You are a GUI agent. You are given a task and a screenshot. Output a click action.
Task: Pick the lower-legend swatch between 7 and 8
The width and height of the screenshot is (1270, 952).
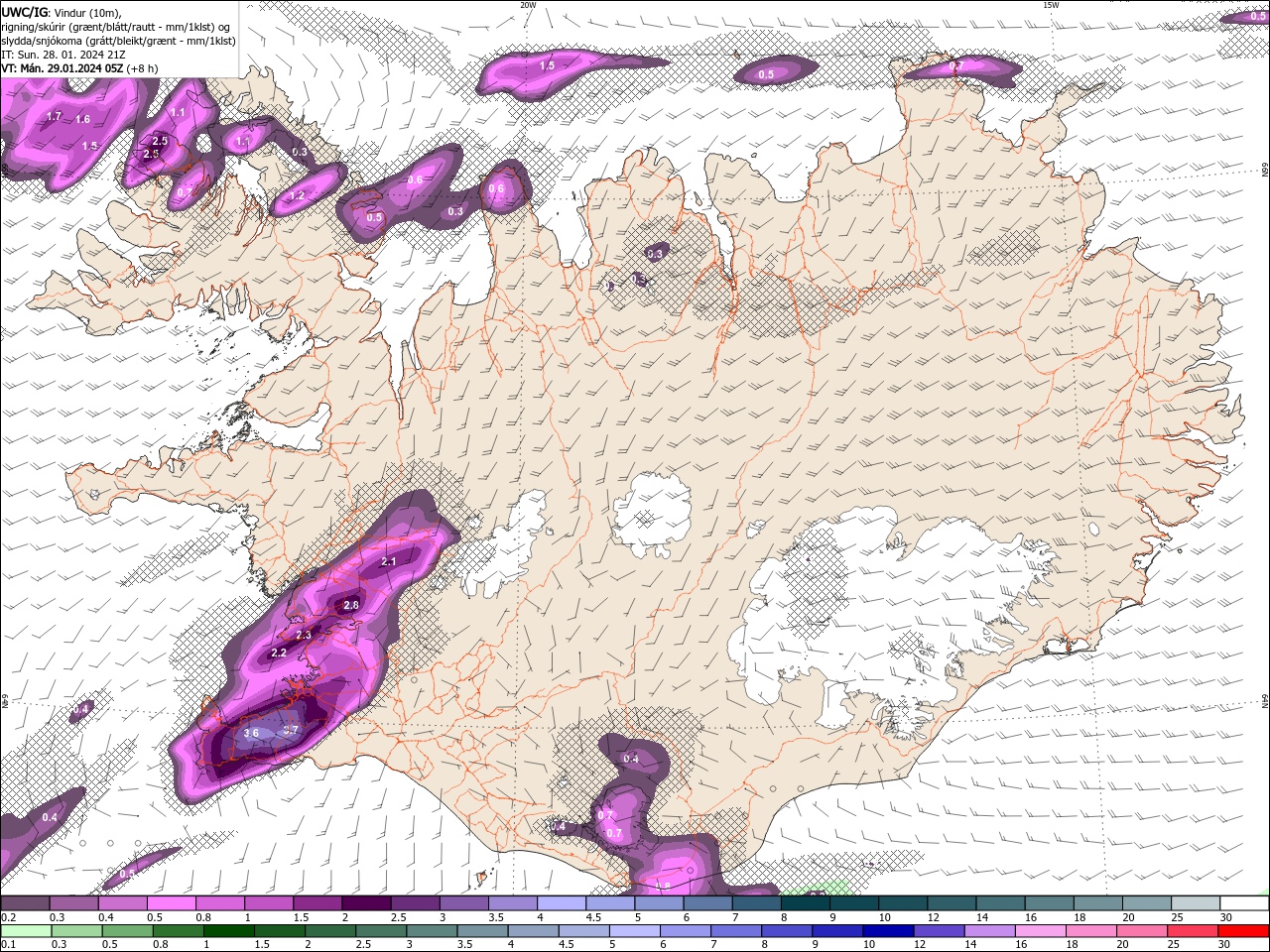(736, 931)
